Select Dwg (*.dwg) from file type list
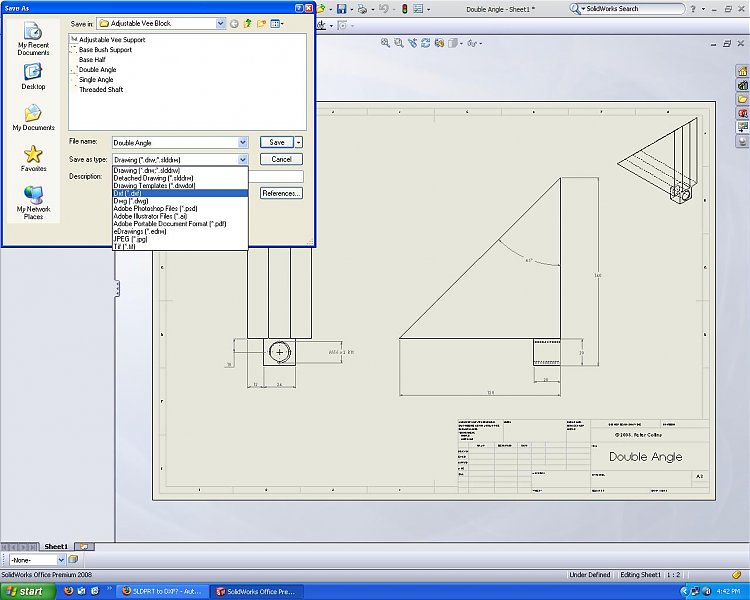750x600 pixels. [x=131, y=201]
